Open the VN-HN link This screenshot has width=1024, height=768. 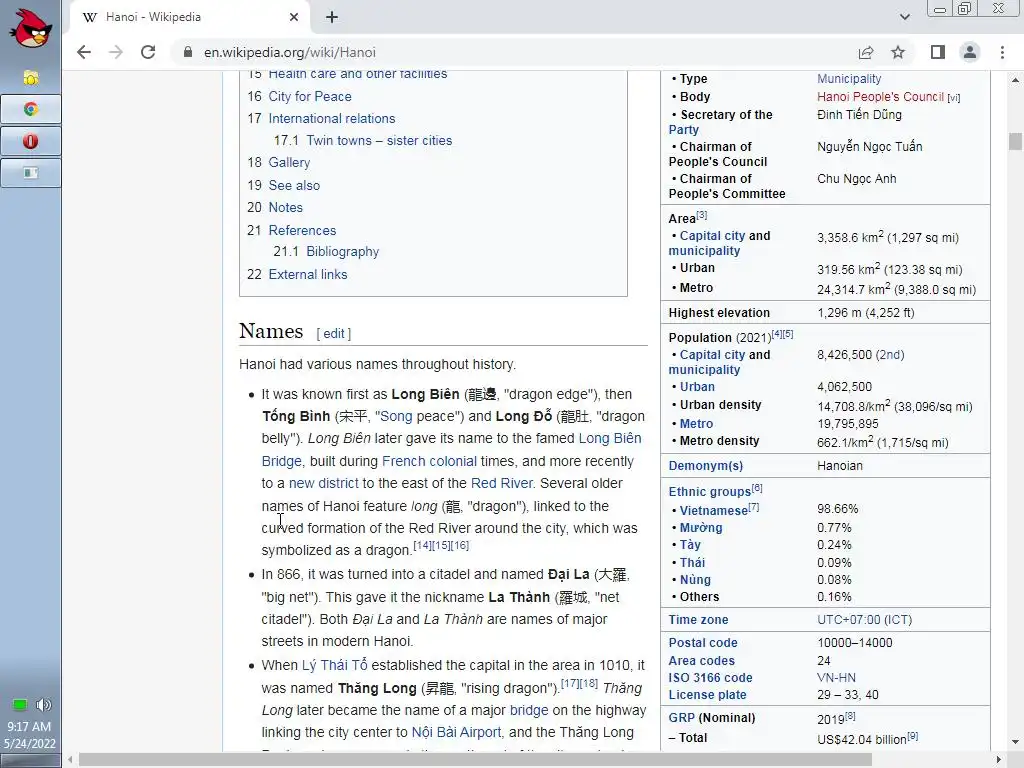(x=836, y=678)
